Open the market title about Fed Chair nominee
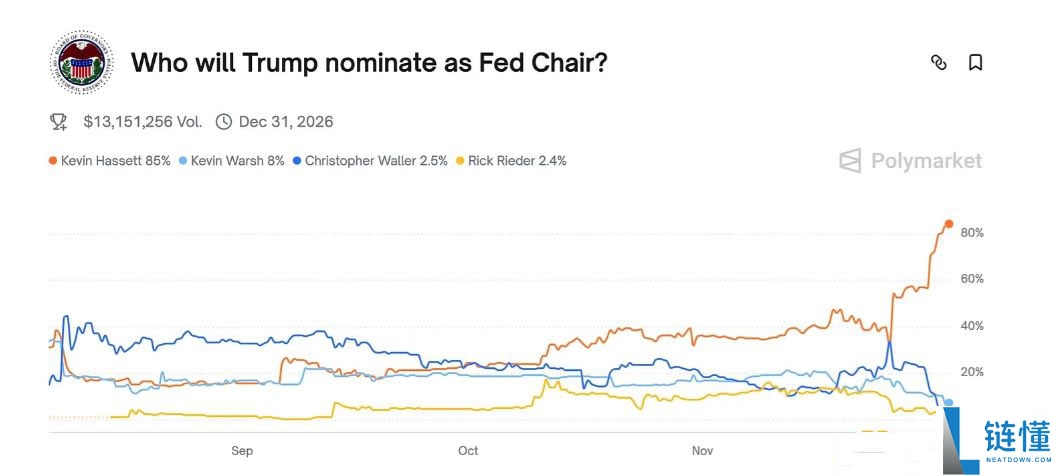The image size is (1056, 476). point(369,63)
